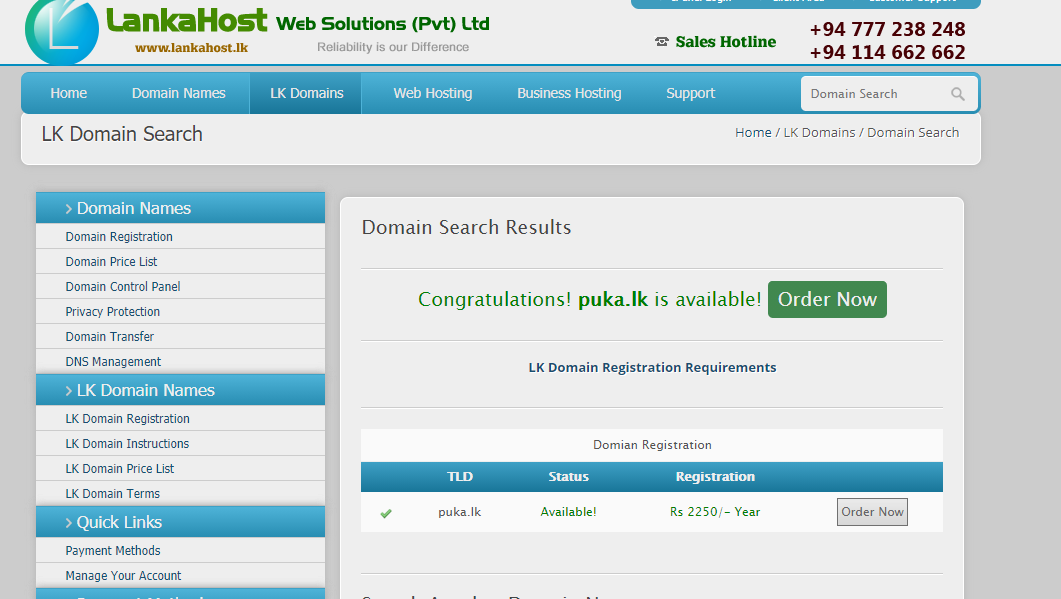Open Domain Transfer sidebar link
This screenshot has width=1061, height=599.
tap(110, 337)
